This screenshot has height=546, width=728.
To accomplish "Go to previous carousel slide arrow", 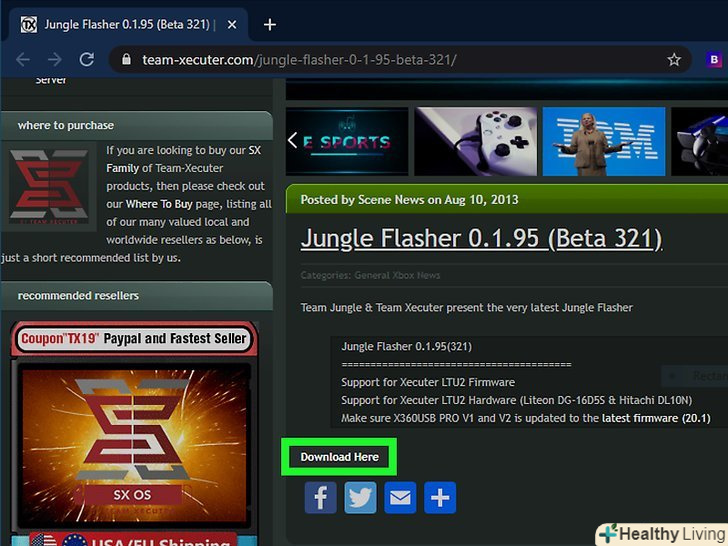I will pyautogui.click(x=292, y=140).
